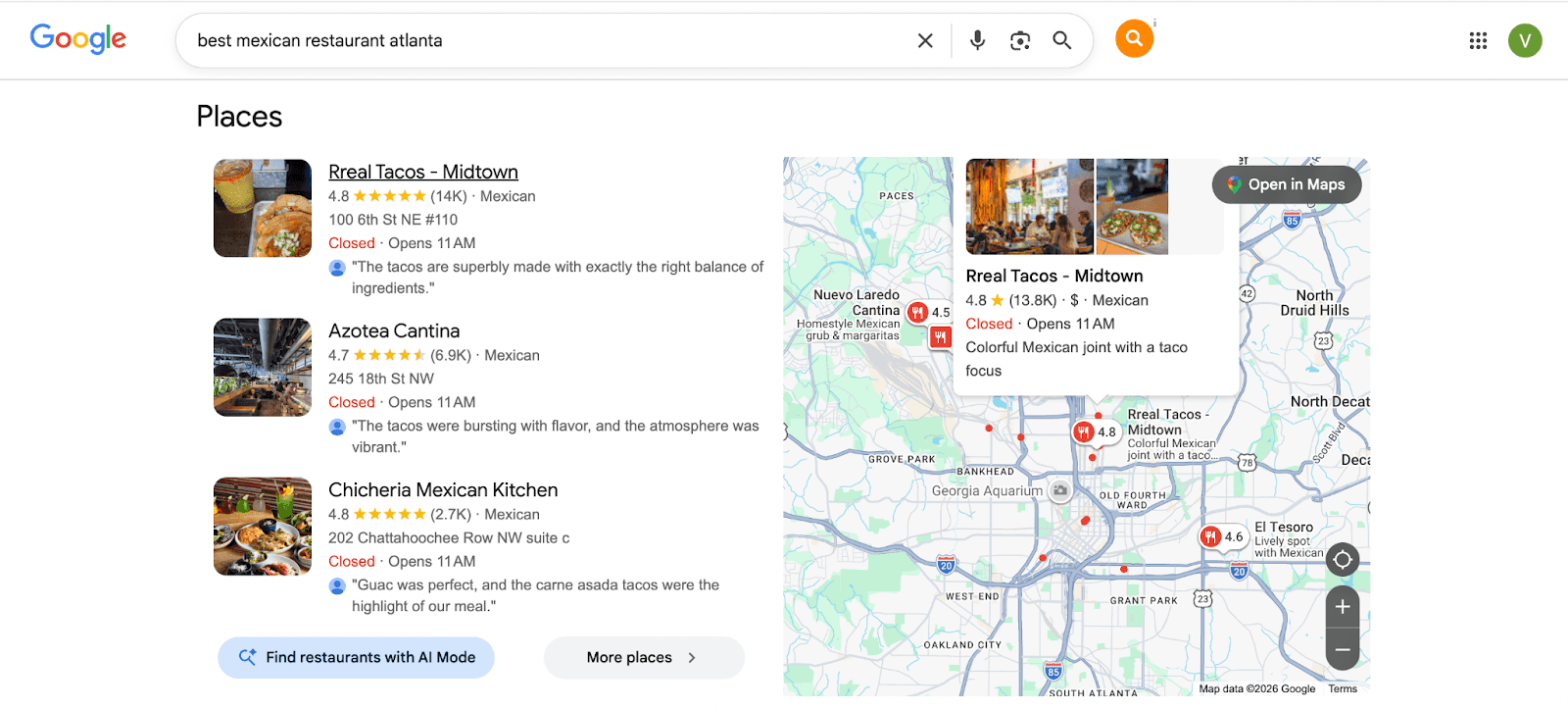This screenshot has height=710, width=1568.
Task: Open the Google account avatar V
Action: 1525,40
